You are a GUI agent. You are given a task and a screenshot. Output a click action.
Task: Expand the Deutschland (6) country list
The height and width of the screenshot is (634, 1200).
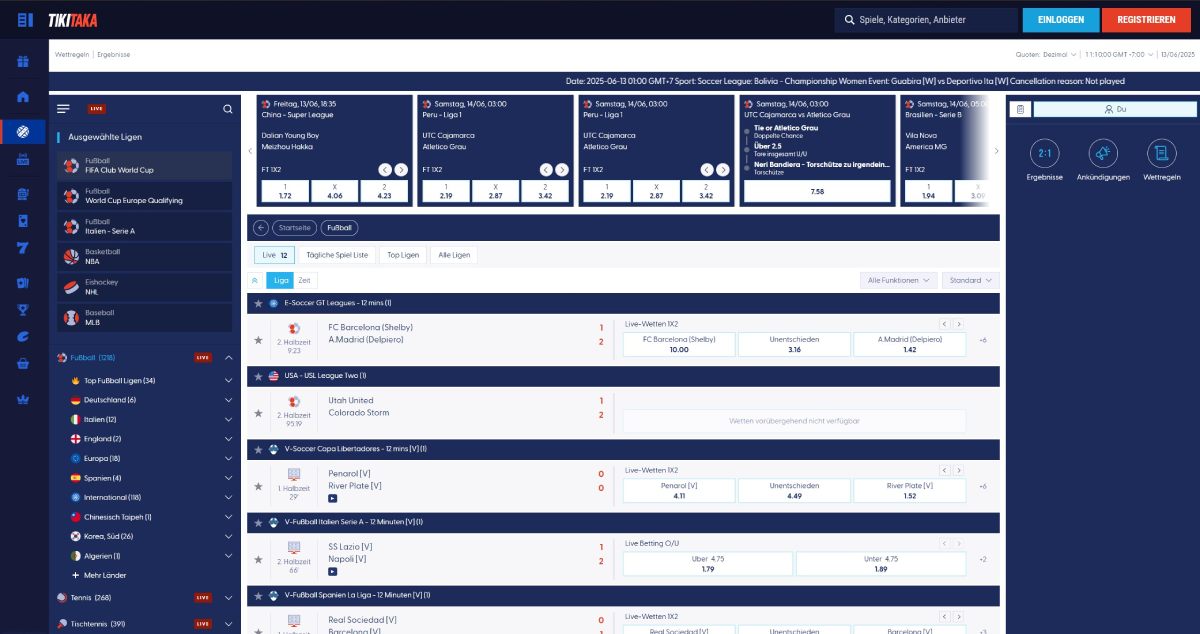229,400
